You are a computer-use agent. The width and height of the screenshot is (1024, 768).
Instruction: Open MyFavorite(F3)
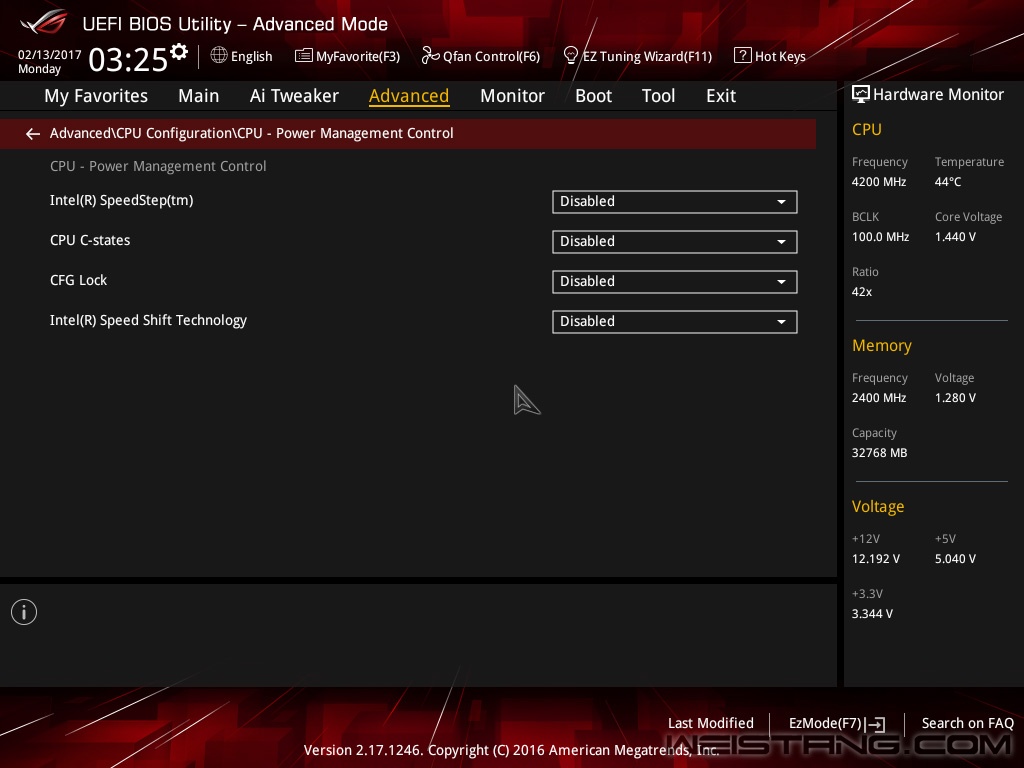point(347,56)
